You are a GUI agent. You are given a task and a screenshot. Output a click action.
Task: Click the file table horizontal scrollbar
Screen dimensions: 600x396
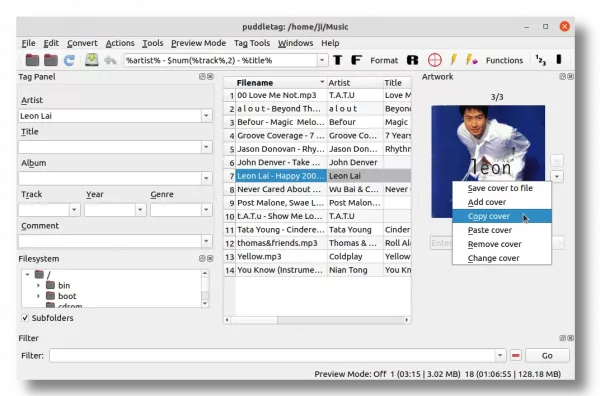pyautogui.click(x=317, y=319)
